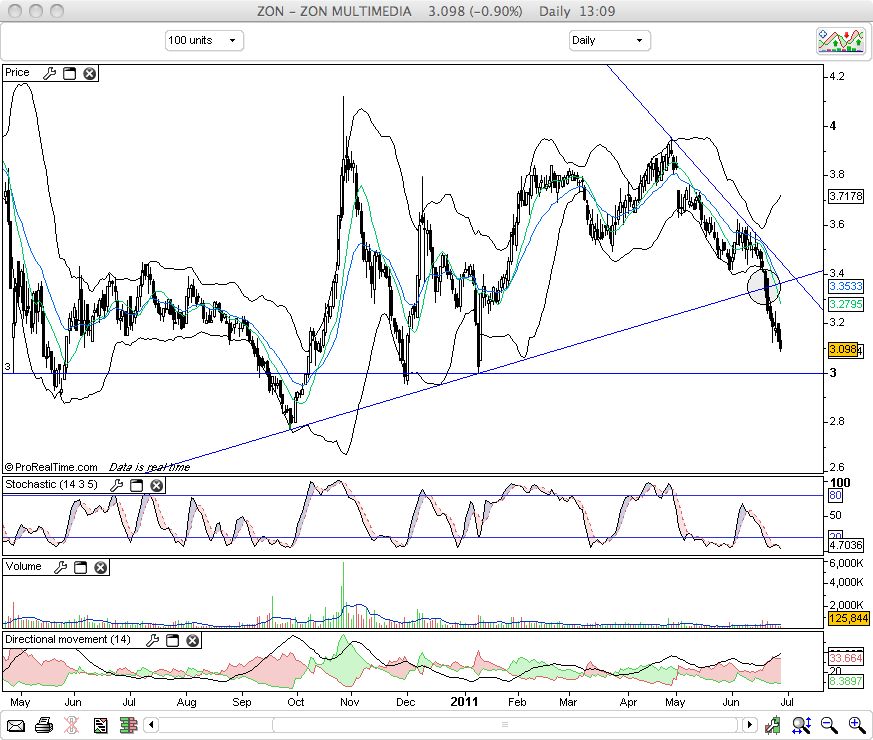
Task: Click the chart image icon in bottom toolbar
Action: [x=101, y=726]
